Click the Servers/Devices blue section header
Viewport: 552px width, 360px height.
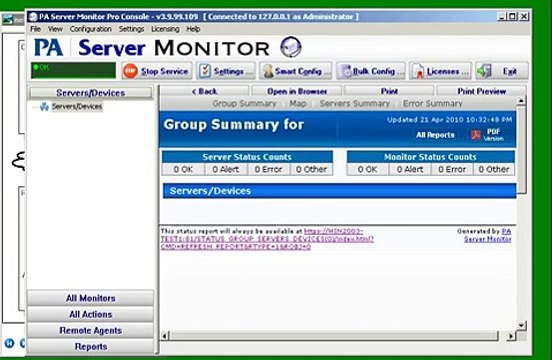[340, 191]
